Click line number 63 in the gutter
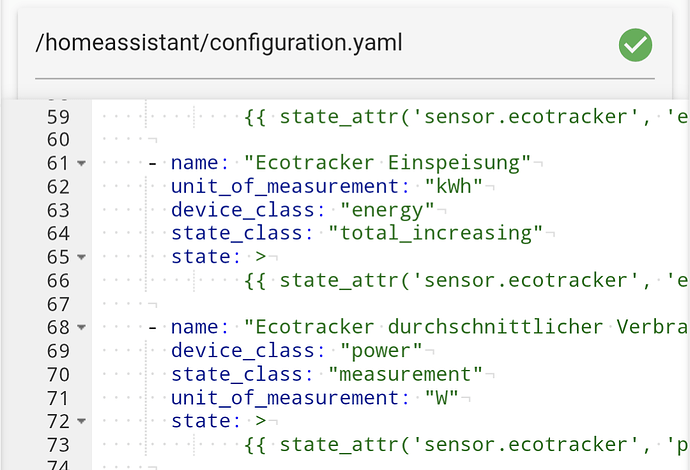Image resolution: width=690 pixels, height=470 pixels. pyautogui.click(x=58, y=210)
